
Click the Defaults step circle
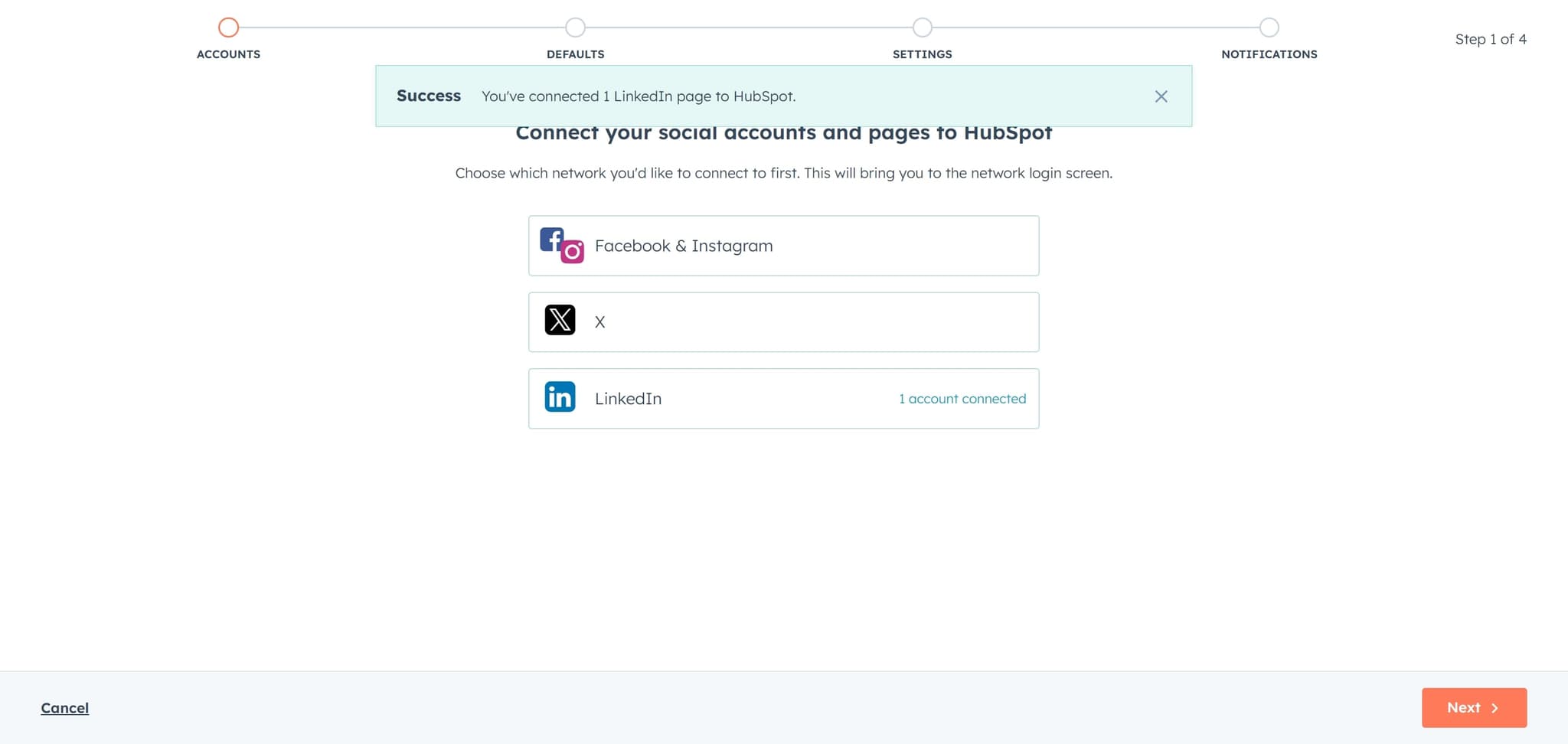pos(575,27)
